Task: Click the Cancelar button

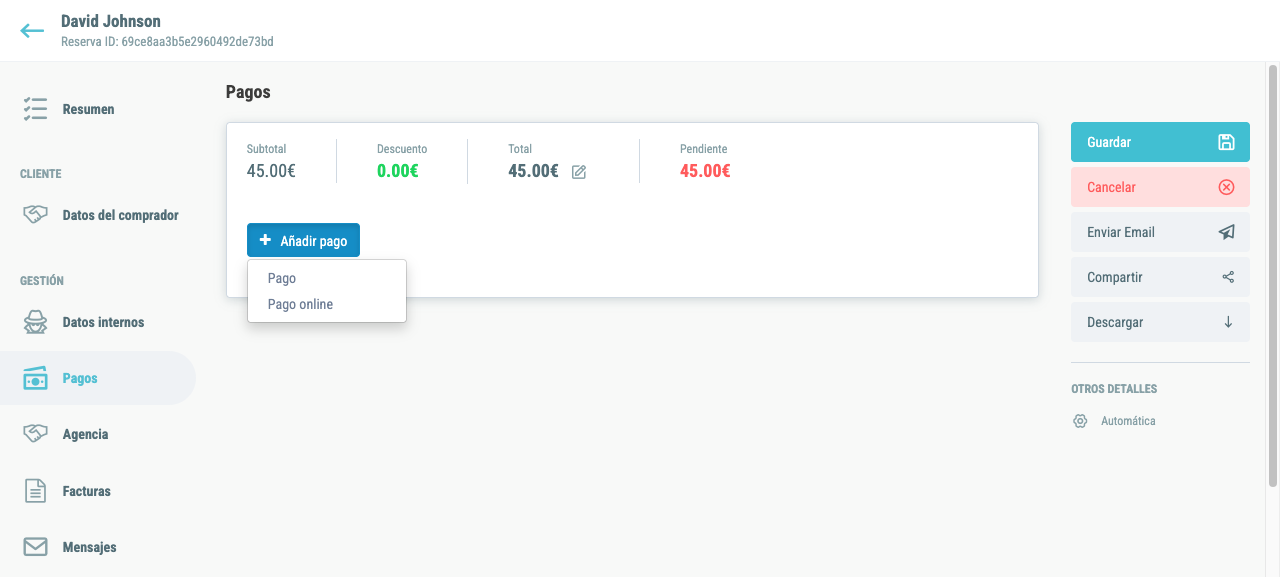Action: (x=1160, y=187)
